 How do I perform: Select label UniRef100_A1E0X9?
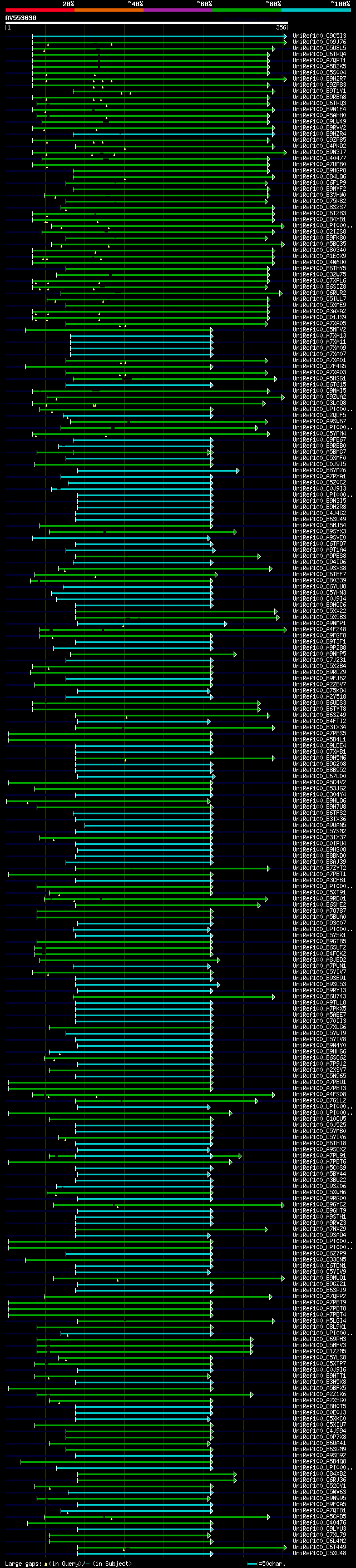click(319, 256)
